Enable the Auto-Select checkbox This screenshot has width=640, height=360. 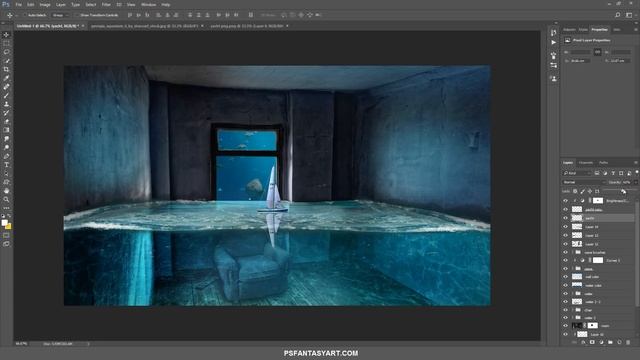(x=25, y=15)
